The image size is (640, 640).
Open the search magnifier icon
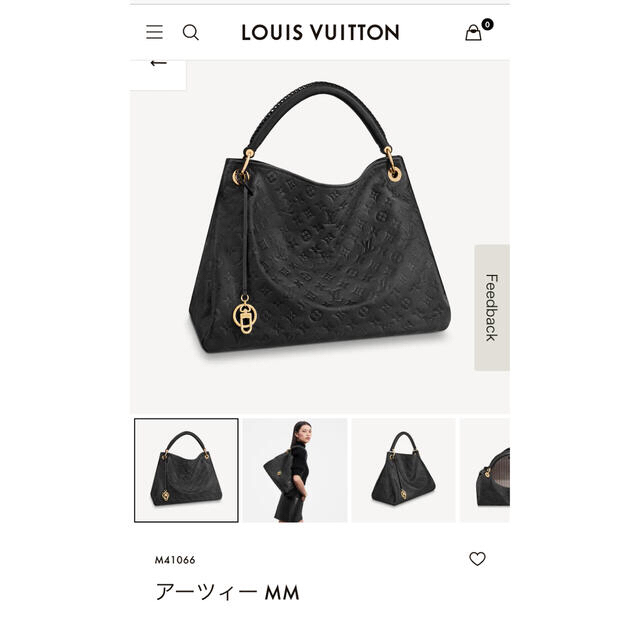[x=191, y=32]
